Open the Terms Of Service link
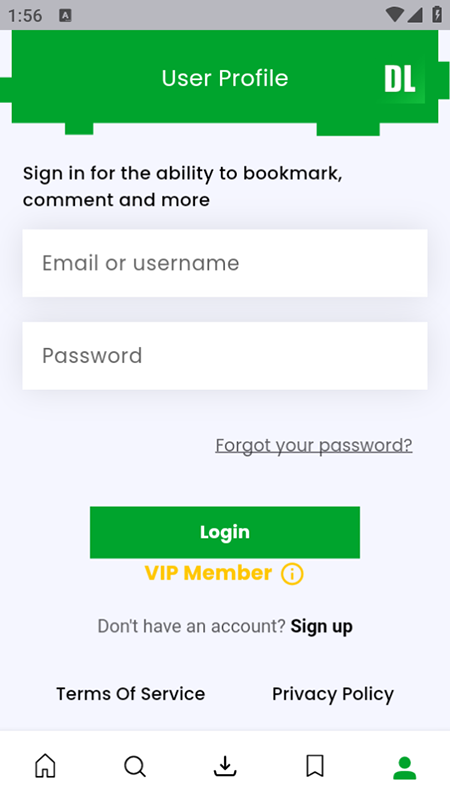450x801 pixels. pos(130,694)
